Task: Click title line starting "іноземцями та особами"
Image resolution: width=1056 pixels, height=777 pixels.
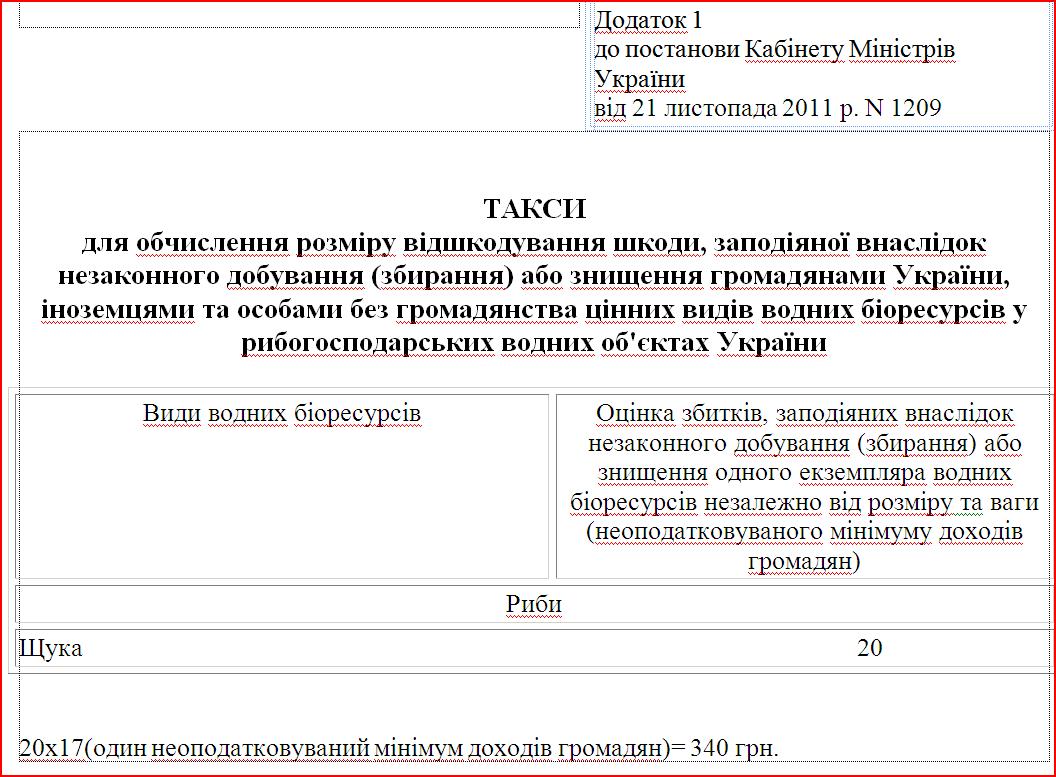Action: coord(534,310)
